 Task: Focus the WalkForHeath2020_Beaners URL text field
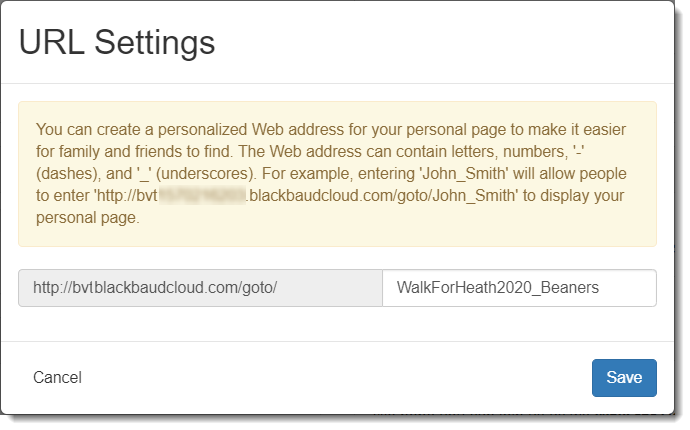point(519,288)
